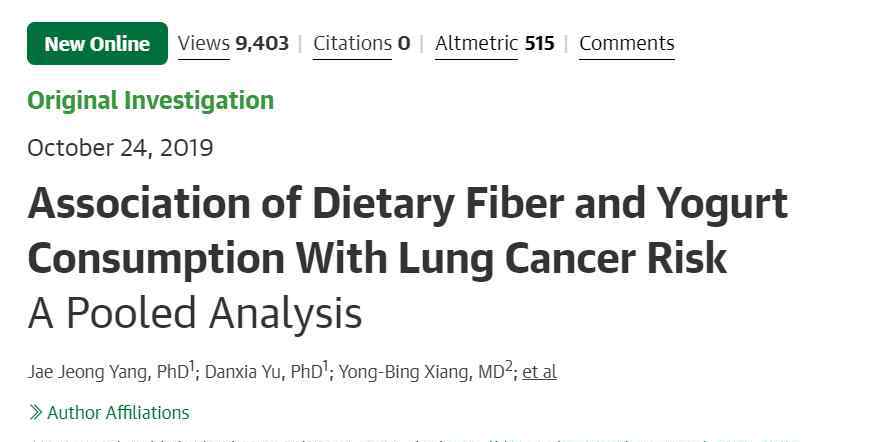Select author Danxia Yu, PhD
The width and height of the screenshot is (893, 442).
pos(264,373)
